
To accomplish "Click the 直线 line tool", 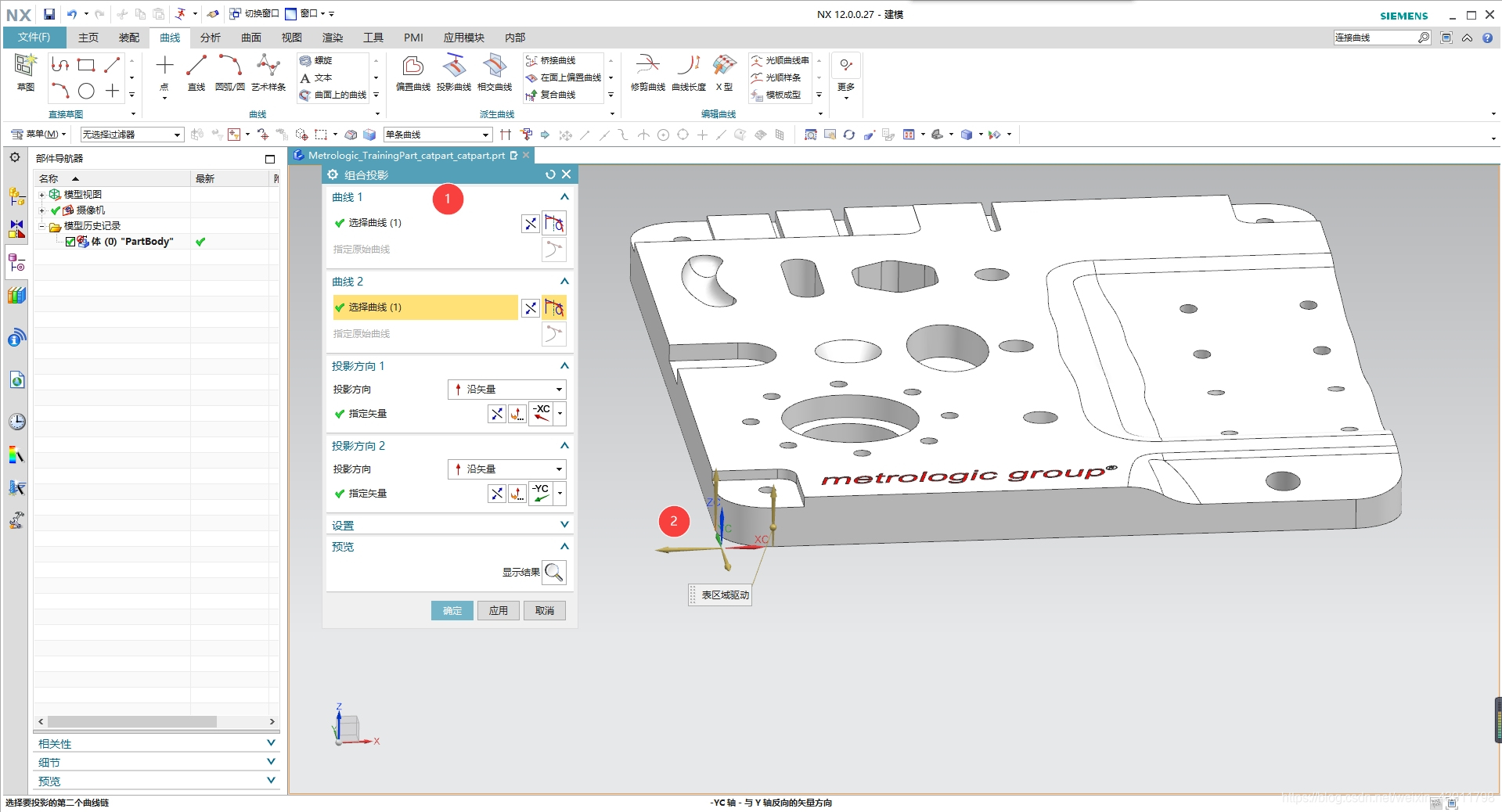I will pos(196,73).
